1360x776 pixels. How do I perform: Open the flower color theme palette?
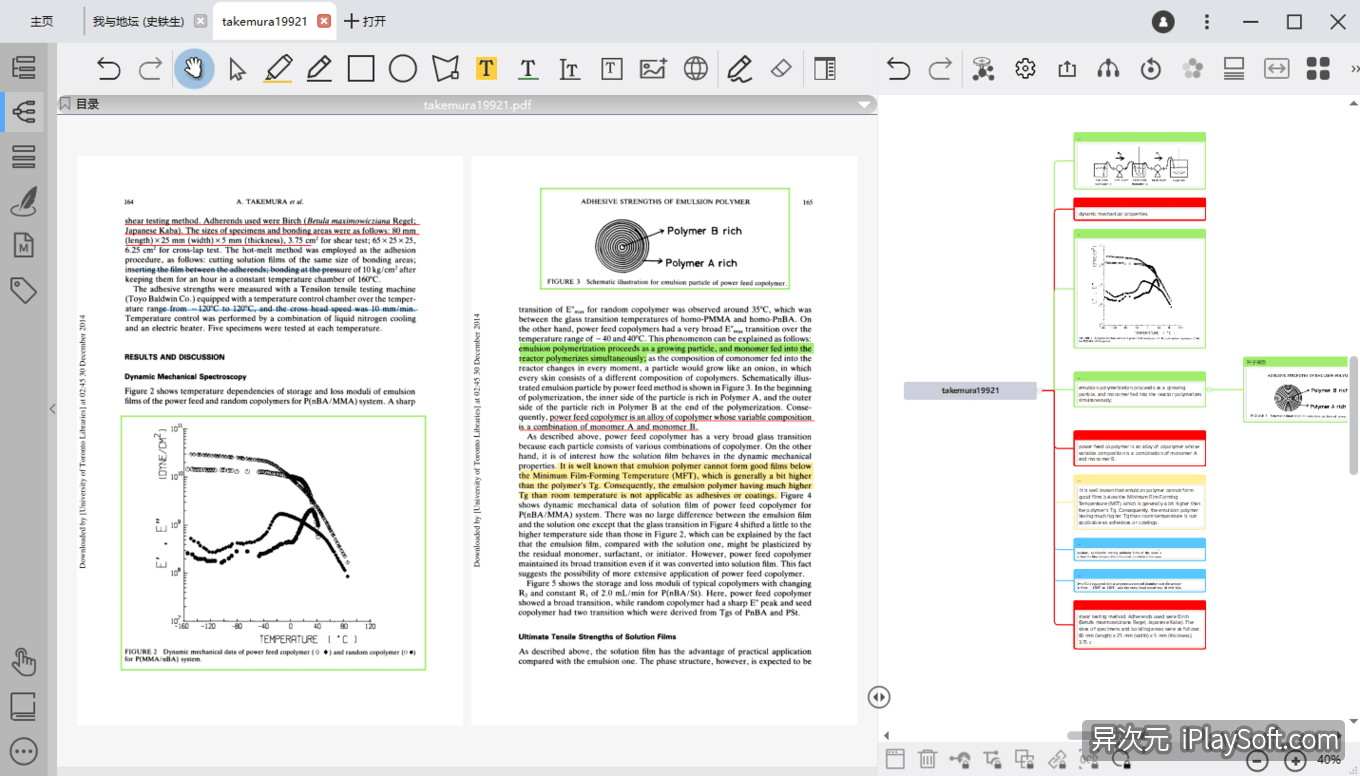(1192, 68)
